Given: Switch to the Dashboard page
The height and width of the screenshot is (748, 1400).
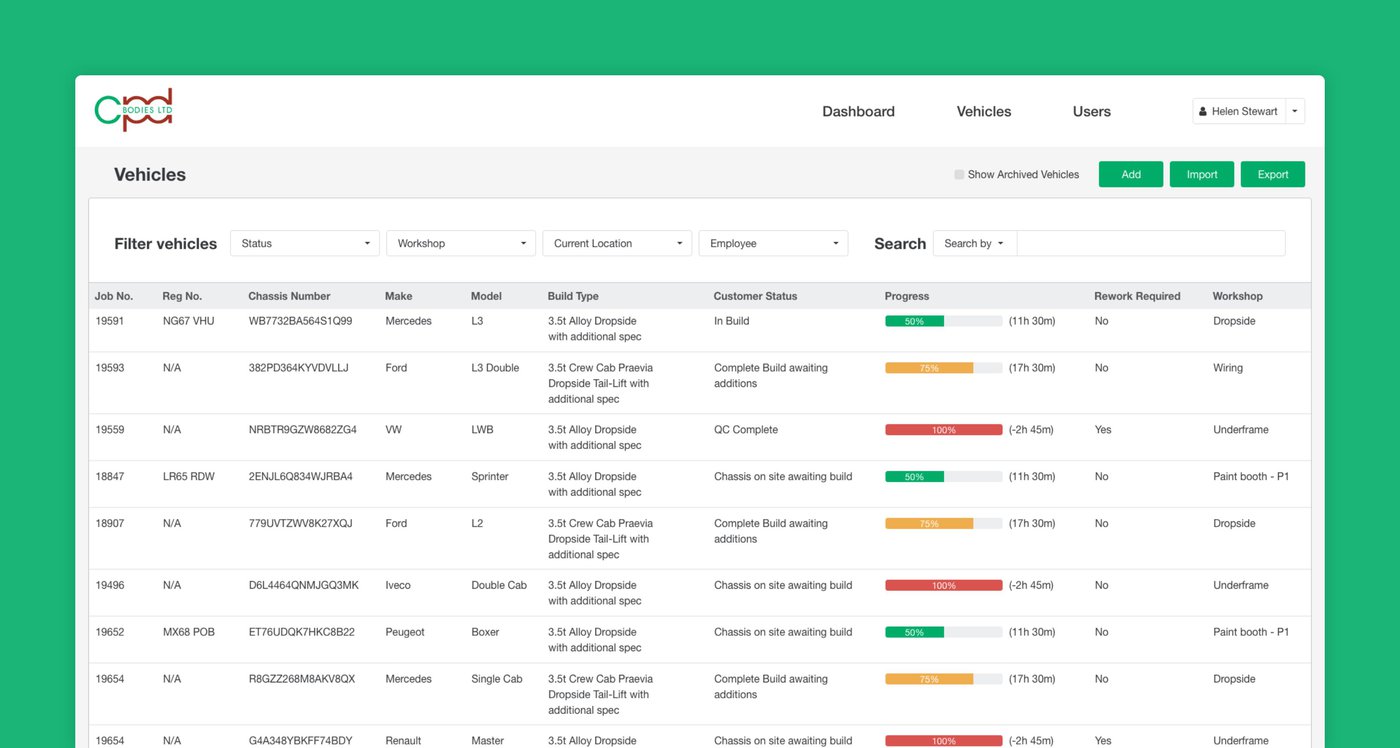Looking at the screenshot, I should pyautogui.click(x=858, y=111).
